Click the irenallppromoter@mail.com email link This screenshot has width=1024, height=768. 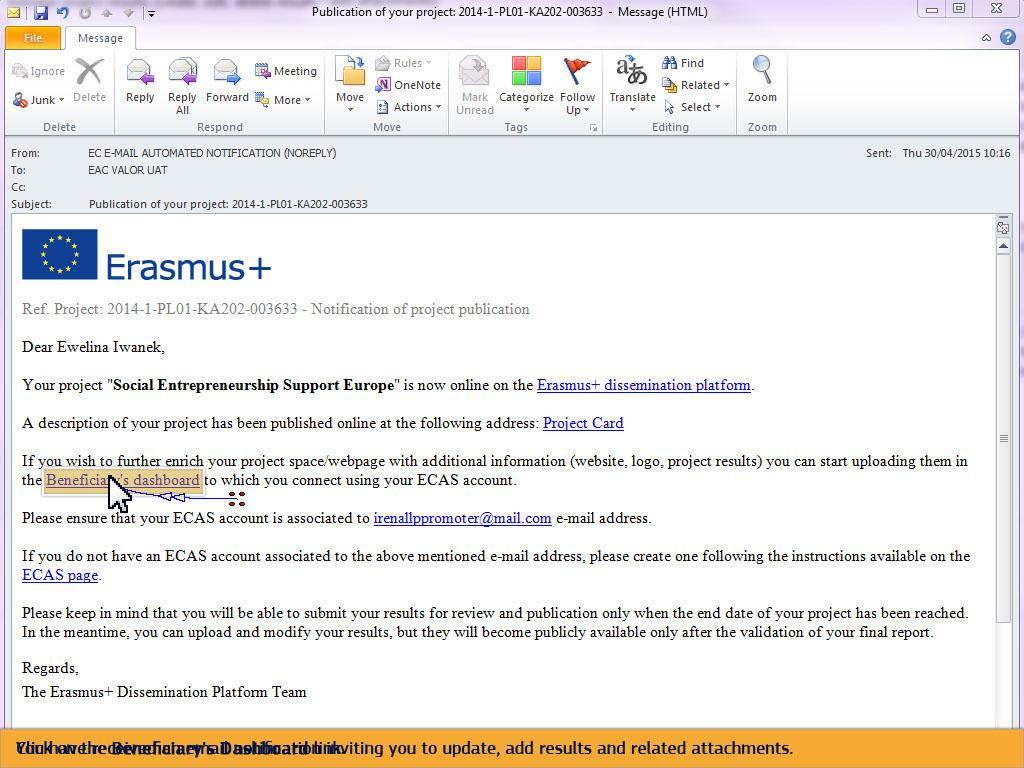462,519
